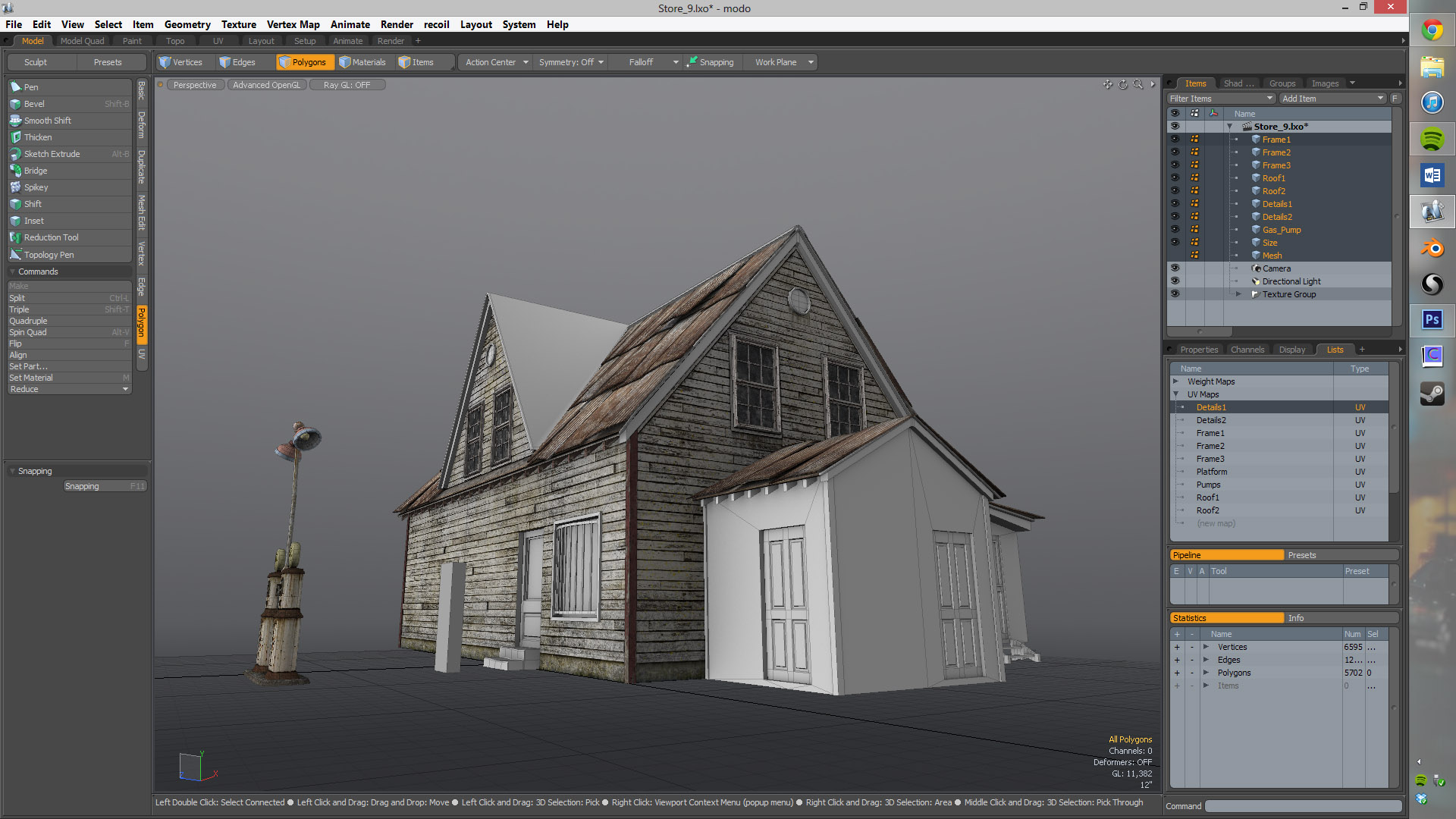Expand the Texture Group item
This screenshot has height=819, width=1456.
tap(1238, 294)
